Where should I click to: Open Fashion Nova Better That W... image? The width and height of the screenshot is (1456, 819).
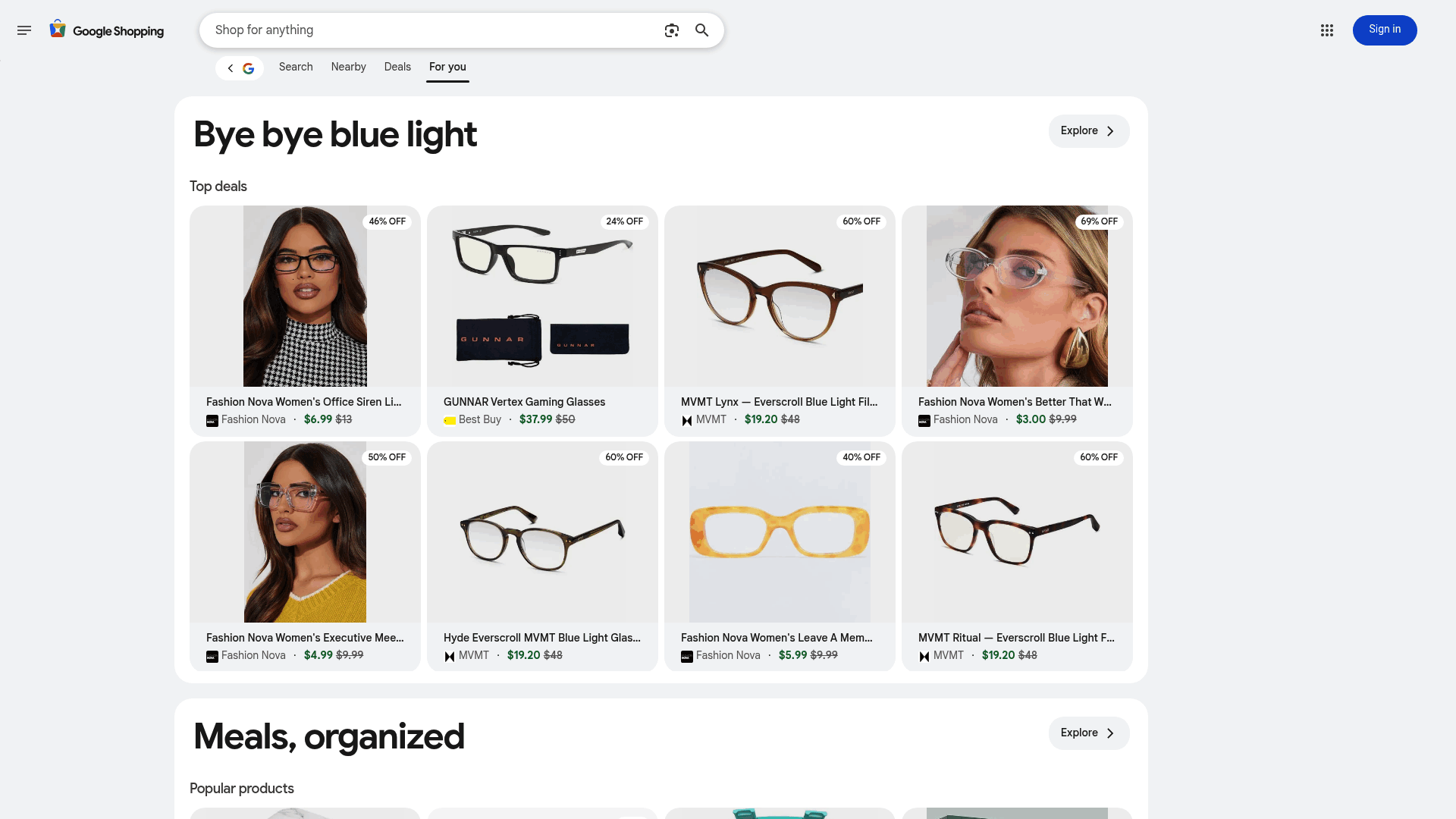[x=1017, y=296]
